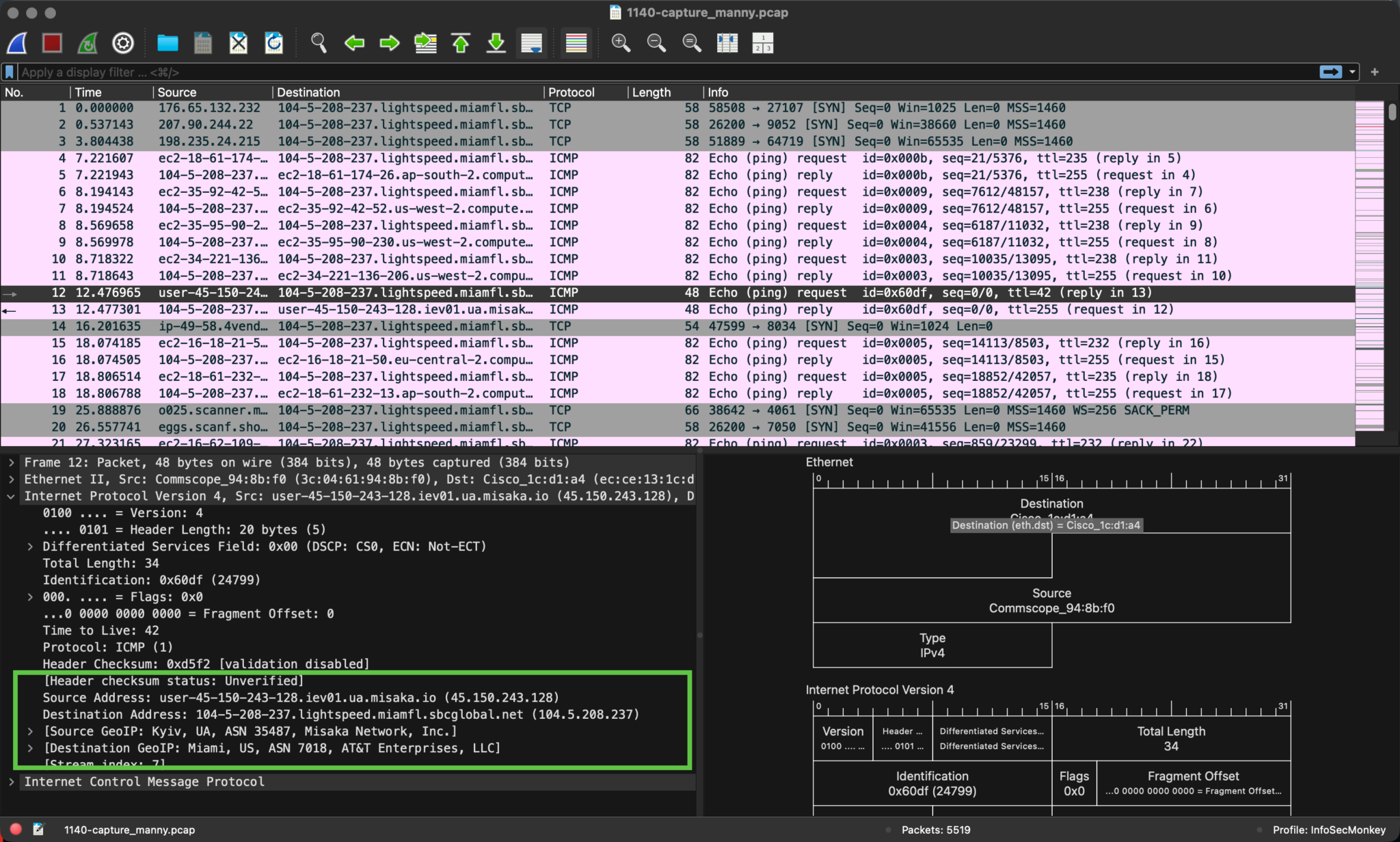Expand Differentiated Services Field row
The height and width of the screenshot is (842, 1400).
[x=29, y=547]
